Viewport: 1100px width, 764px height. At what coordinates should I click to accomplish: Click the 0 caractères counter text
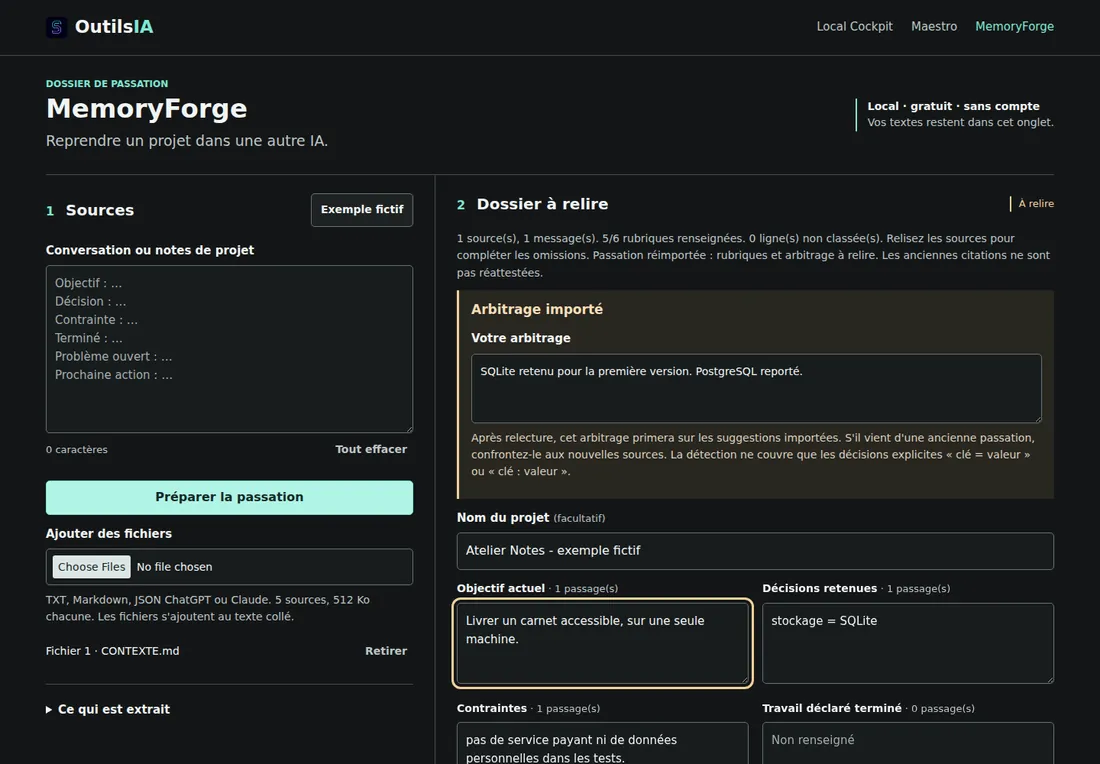click(76, 450)
